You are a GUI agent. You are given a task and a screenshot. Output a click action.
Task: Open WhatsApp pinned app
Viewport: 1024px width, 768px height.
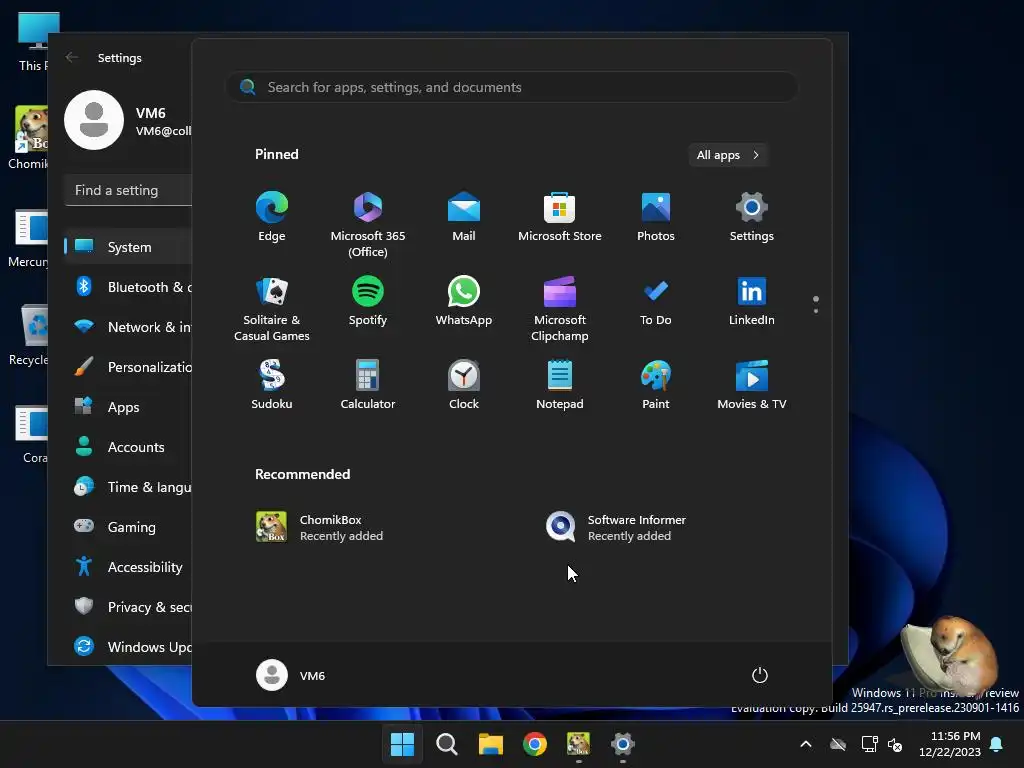point(464,301)
